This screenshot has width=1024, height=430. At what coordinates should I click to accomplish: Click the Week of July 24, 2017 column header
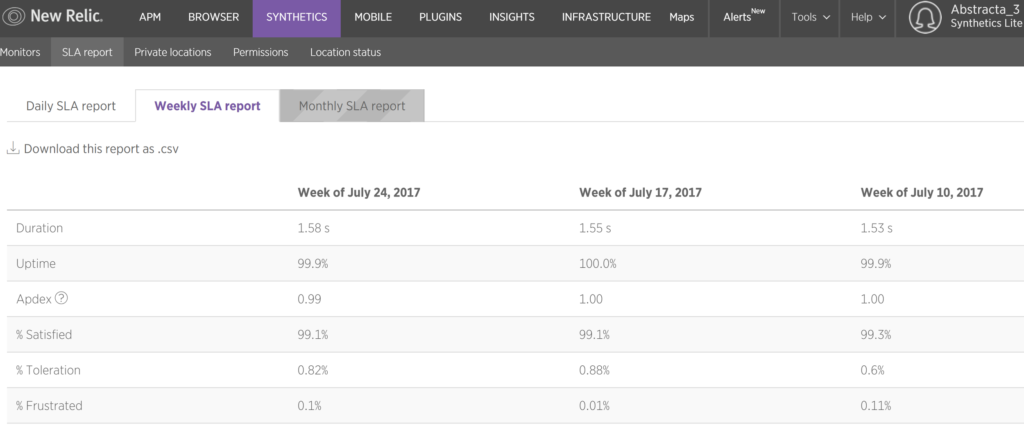tap(358, 192)
